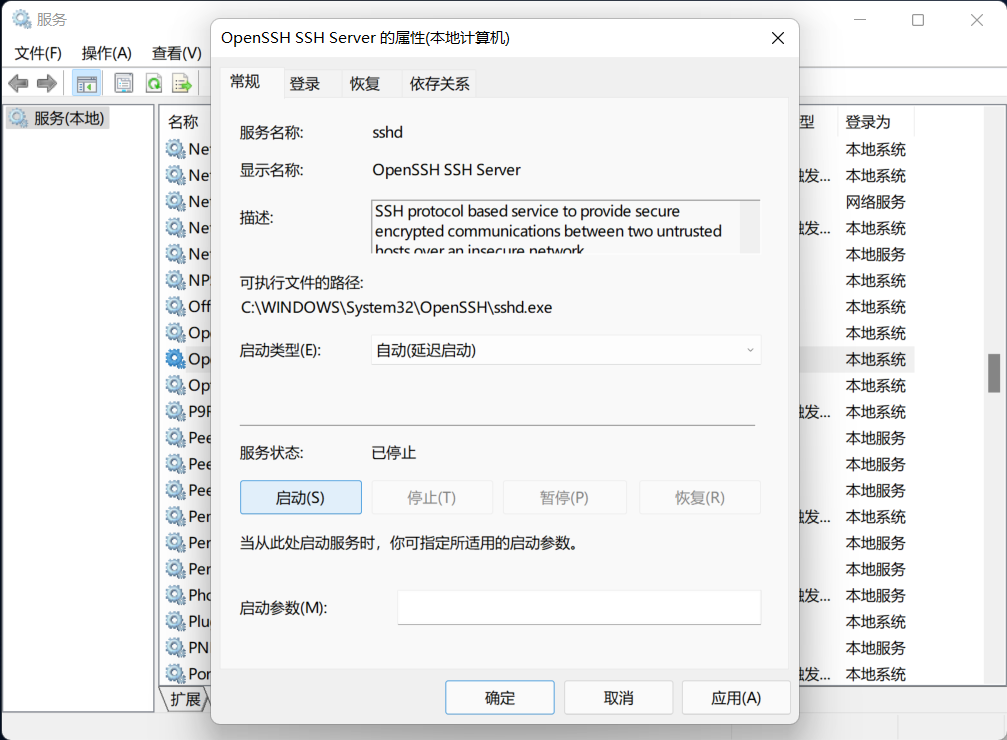
Task: Switch to the 依存关系 tab
Action: 439,84
